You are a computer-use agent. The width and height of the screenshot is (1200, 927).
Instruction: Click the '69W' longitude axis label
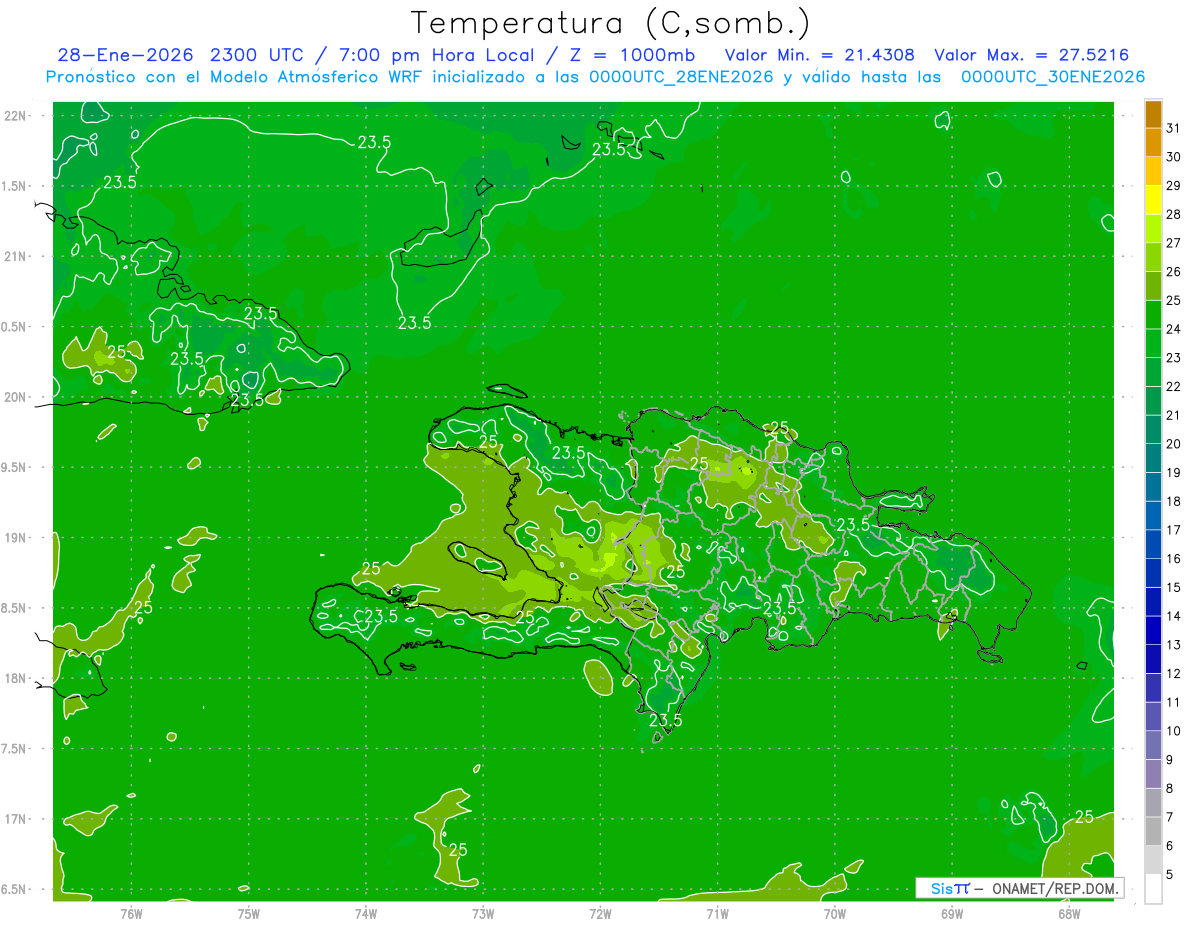[952, 913]
